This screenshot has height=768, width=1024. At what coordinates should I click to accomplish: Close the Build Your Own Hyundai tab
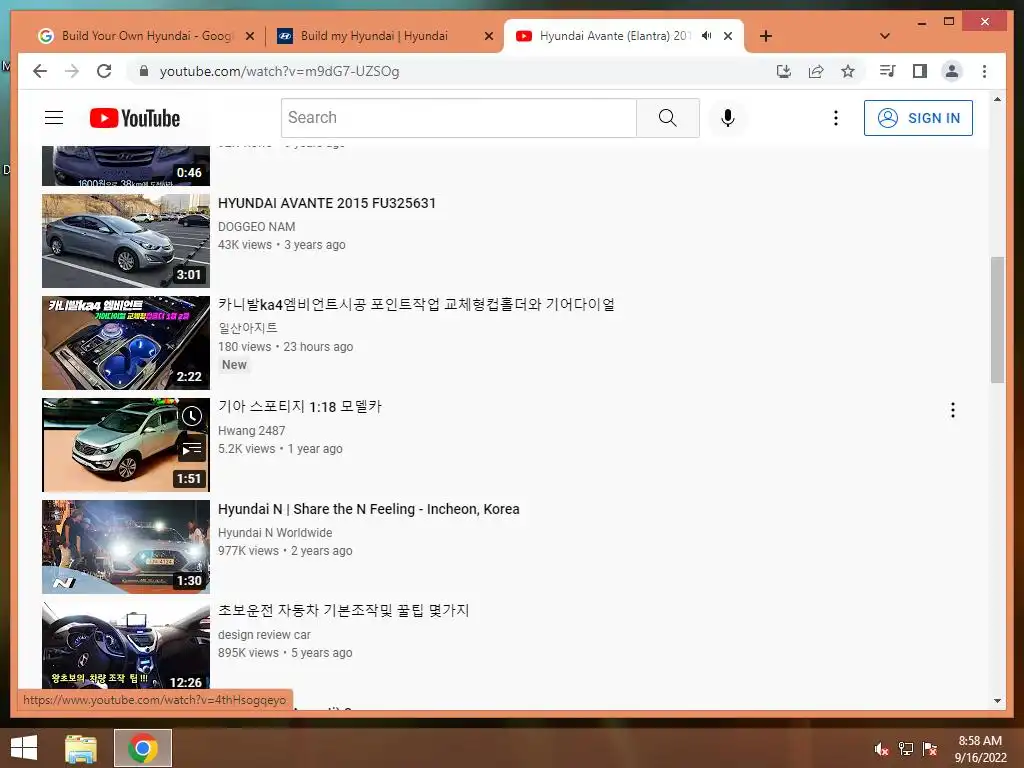coord(249,36)
